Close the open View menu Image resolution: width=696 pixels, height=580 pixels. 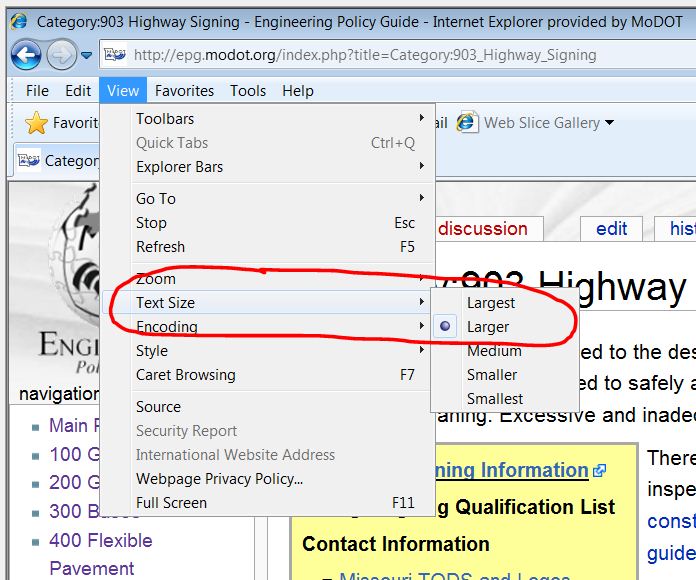(x=123, y=91)
